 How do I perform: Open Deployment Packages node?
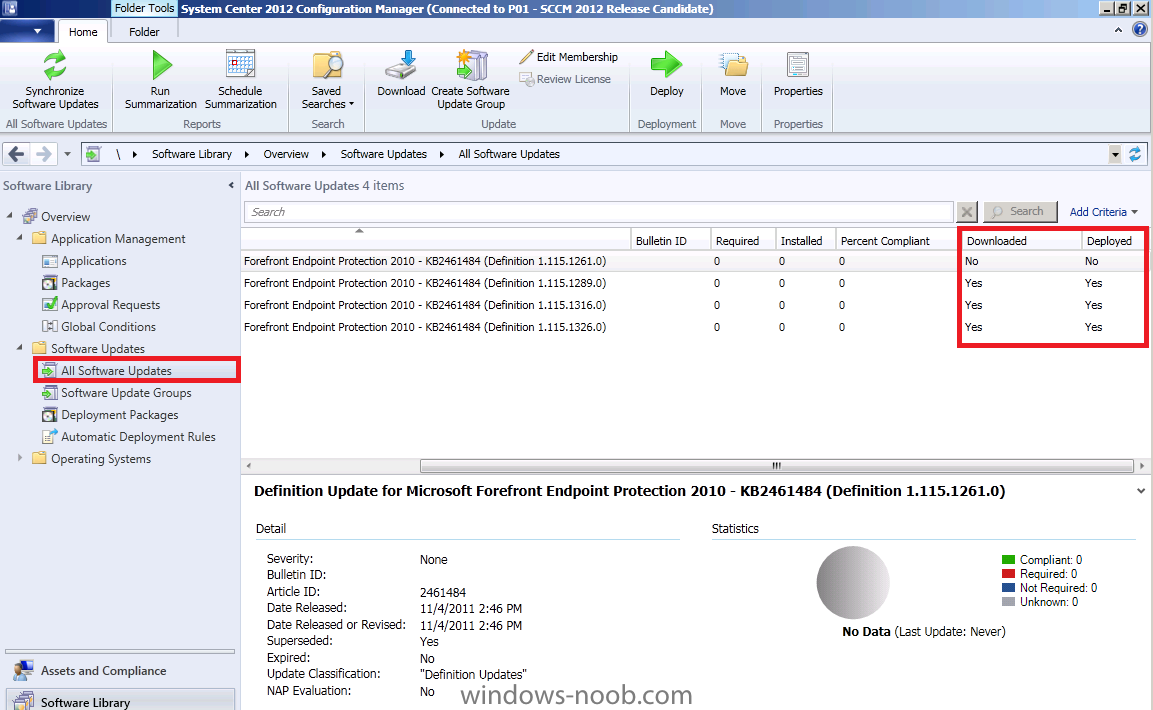click(x=110, y=415)
